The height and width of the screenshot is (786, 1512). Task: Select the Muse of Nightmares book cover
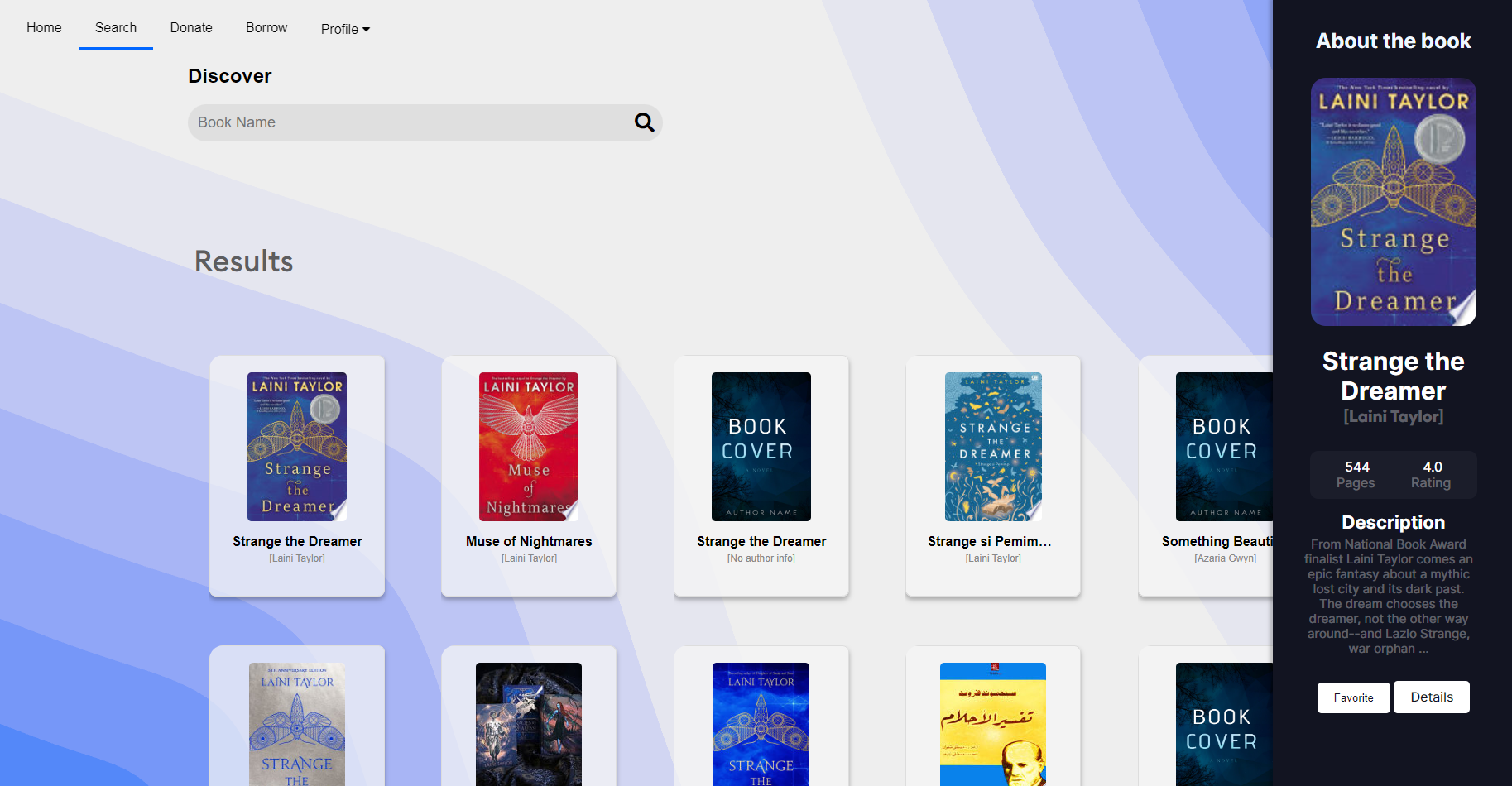point(529,447)
